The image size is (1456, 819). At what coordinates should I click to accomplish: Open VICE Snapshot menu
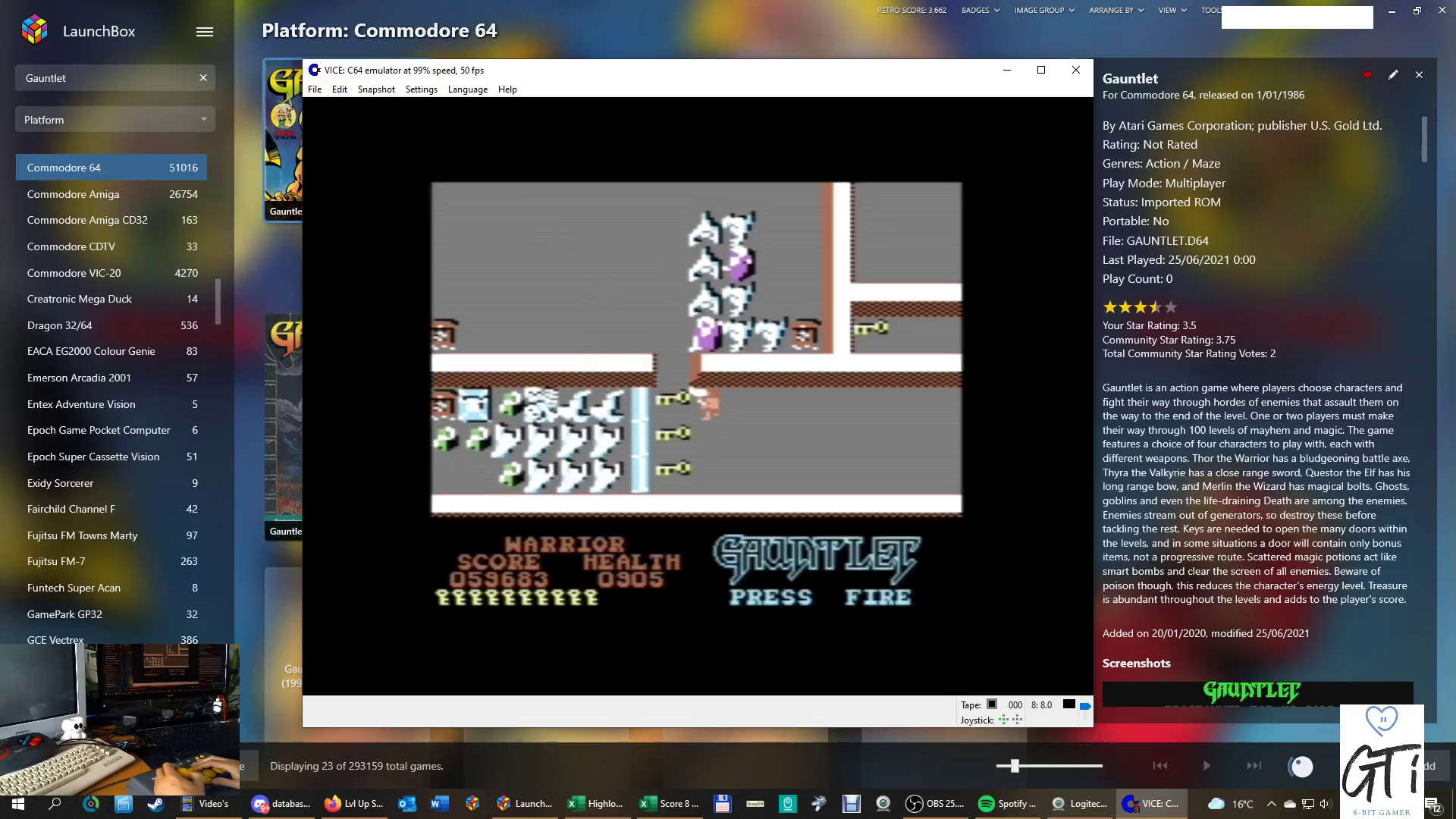click(x=376, y=89)
